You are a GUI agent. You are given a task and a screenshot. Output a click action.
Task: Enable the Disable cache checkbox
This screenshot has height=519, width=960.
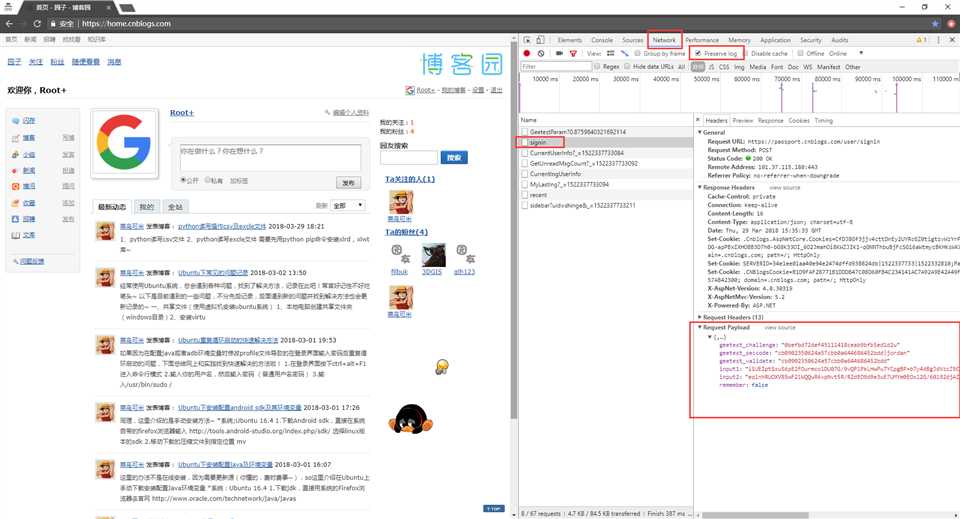tap(748, 53)
